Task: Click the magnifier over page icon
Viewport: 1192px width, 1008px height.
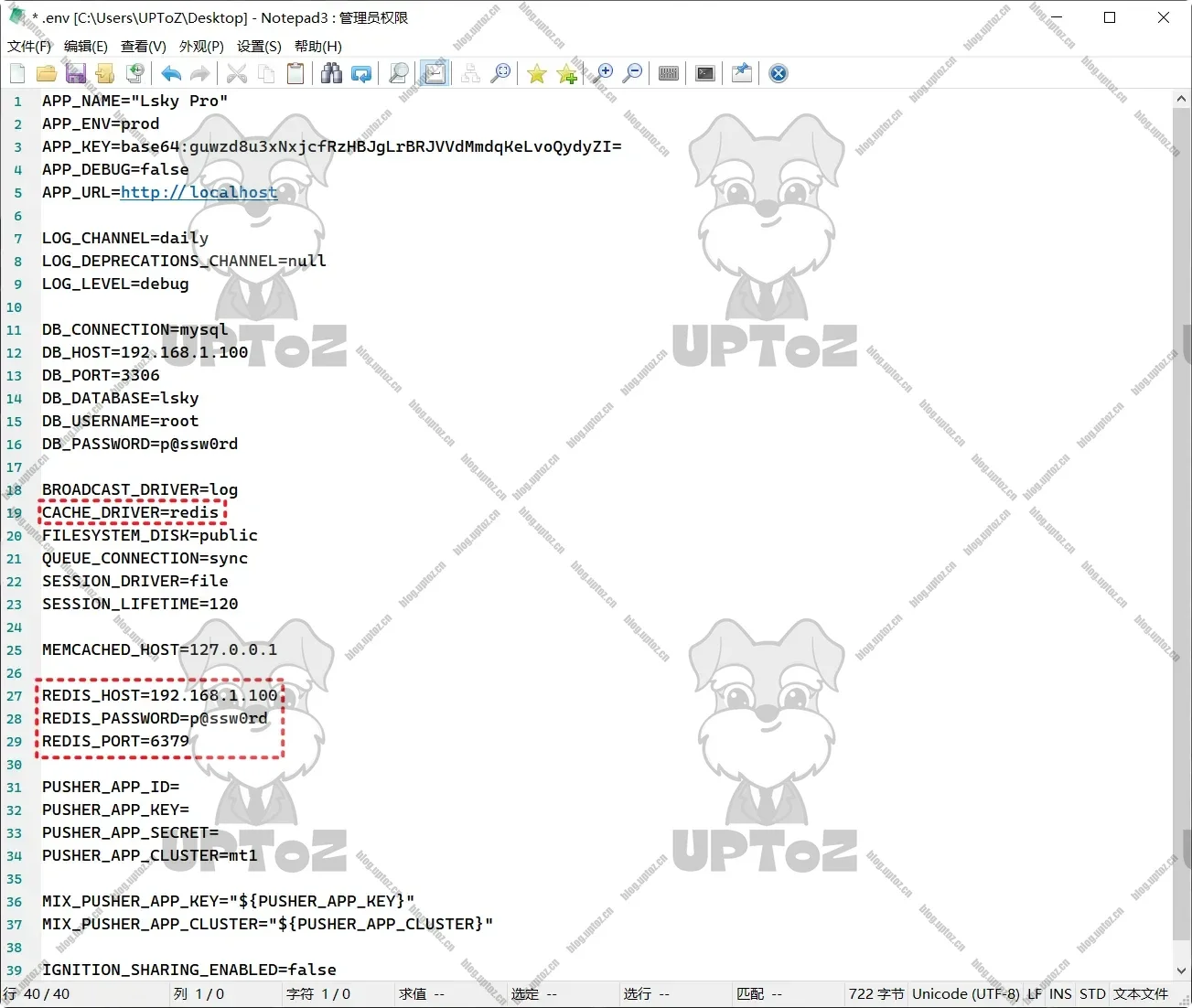Action: pos(398,74)
